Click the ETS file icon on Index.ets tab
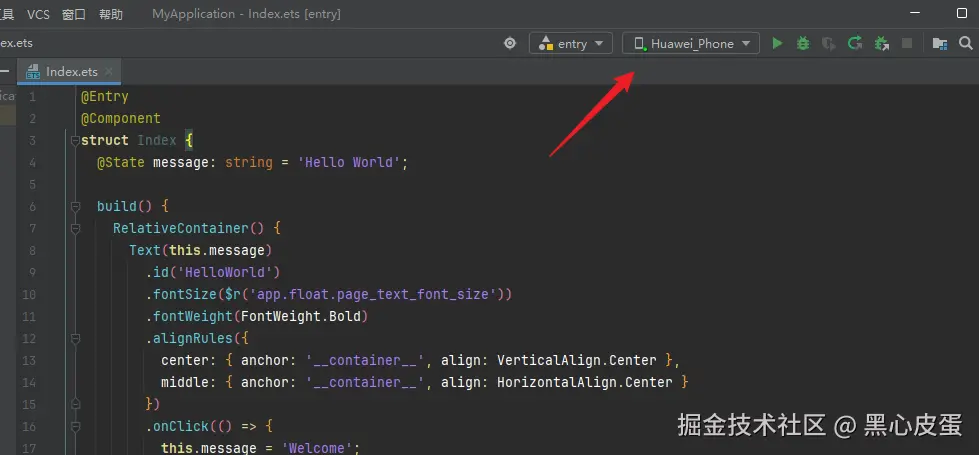This screenshot has height=455, width=979. click(33, 72)
